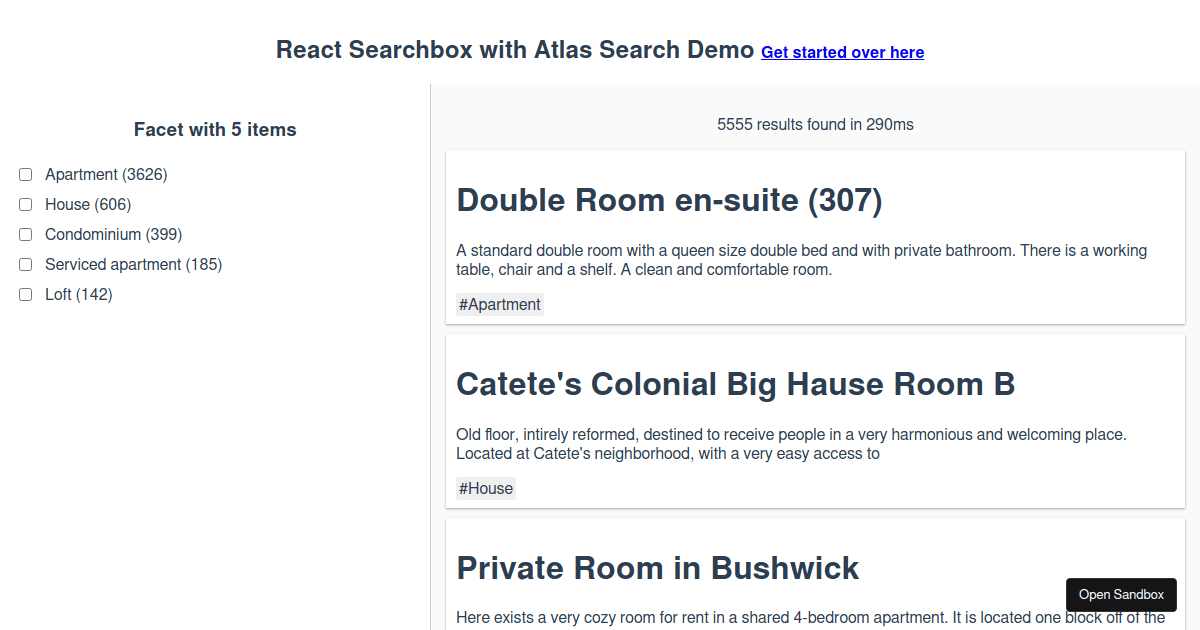Click the Open Sandbox button
The width and height of the screenshot is (1200, 630).
(x=1120, y=594)
